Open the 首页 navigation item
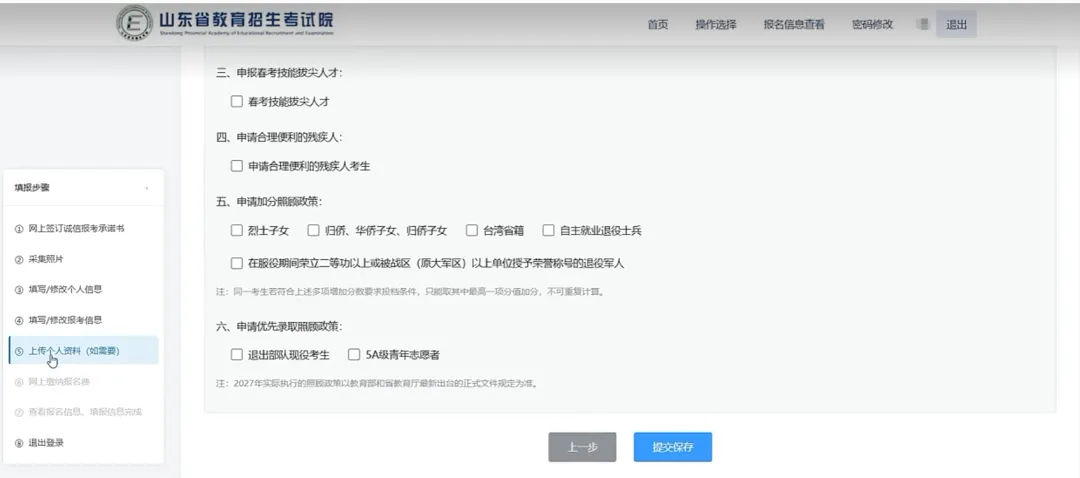This screenshot has height=478, width=1080. [658, 24]
